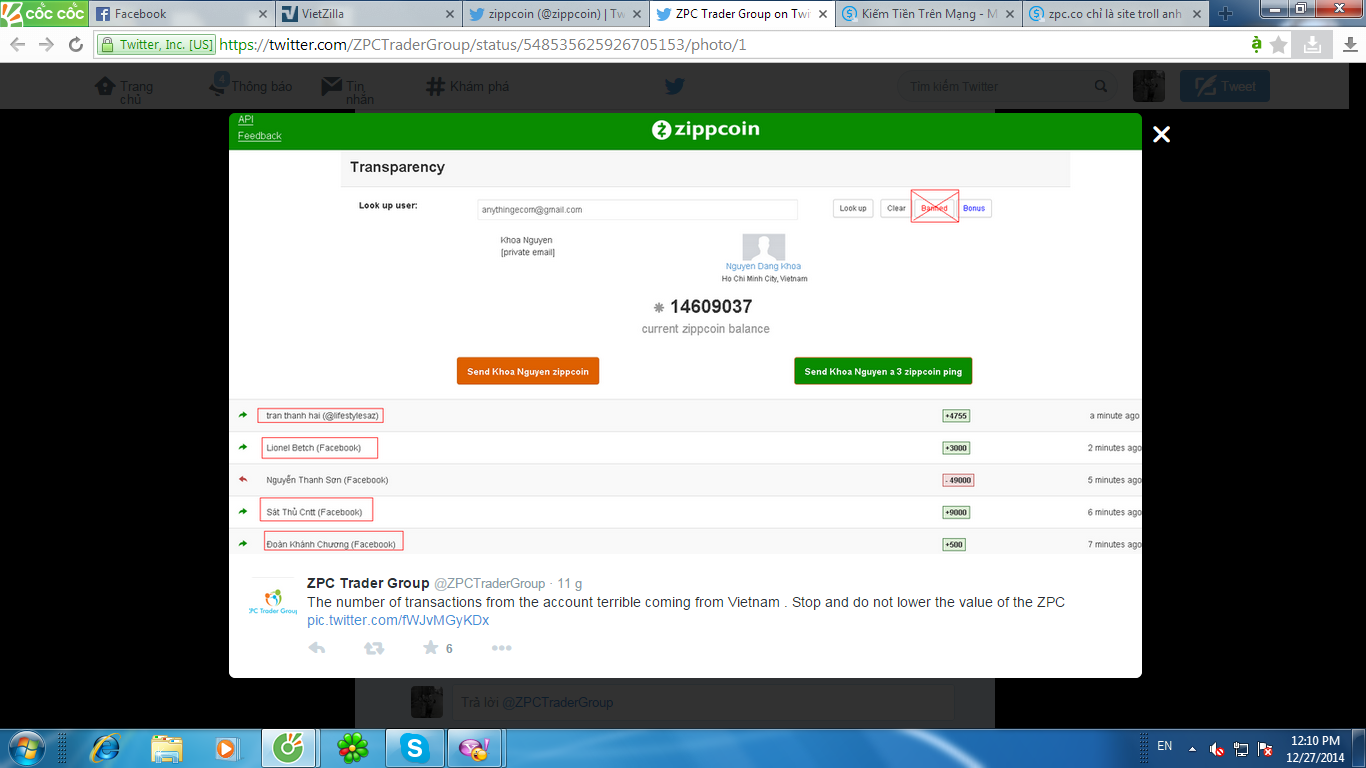Click the zippcoin screenshot photo
Image resolution: width=1366 pixels, height=768 pixels.
click(685, 333)
